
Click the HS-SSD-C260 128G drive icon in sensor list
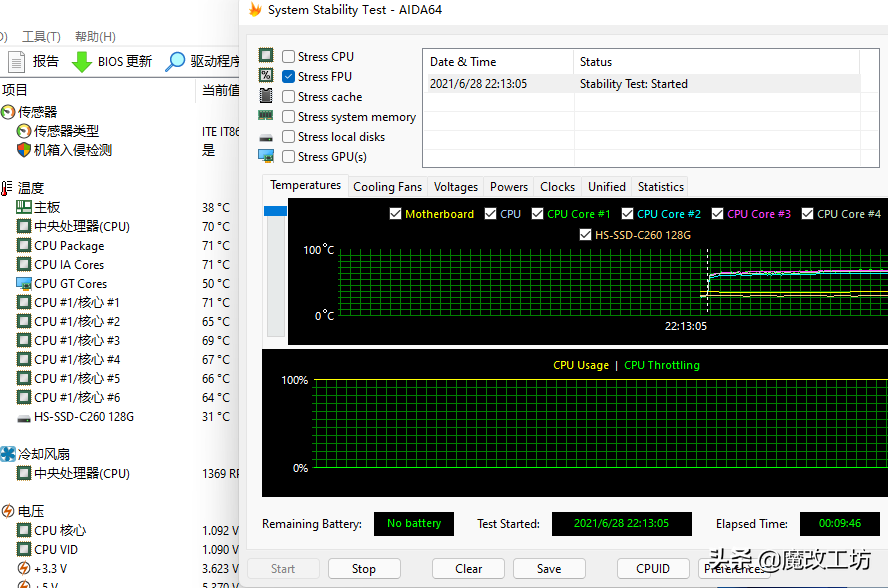coord(24,418)
